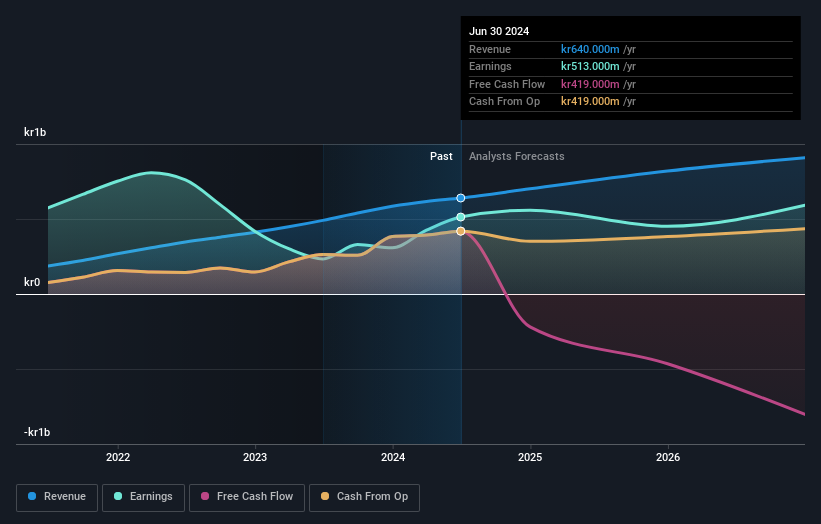Click the 2023 x-axis label
821x524 pixels.
pos(255,457)
